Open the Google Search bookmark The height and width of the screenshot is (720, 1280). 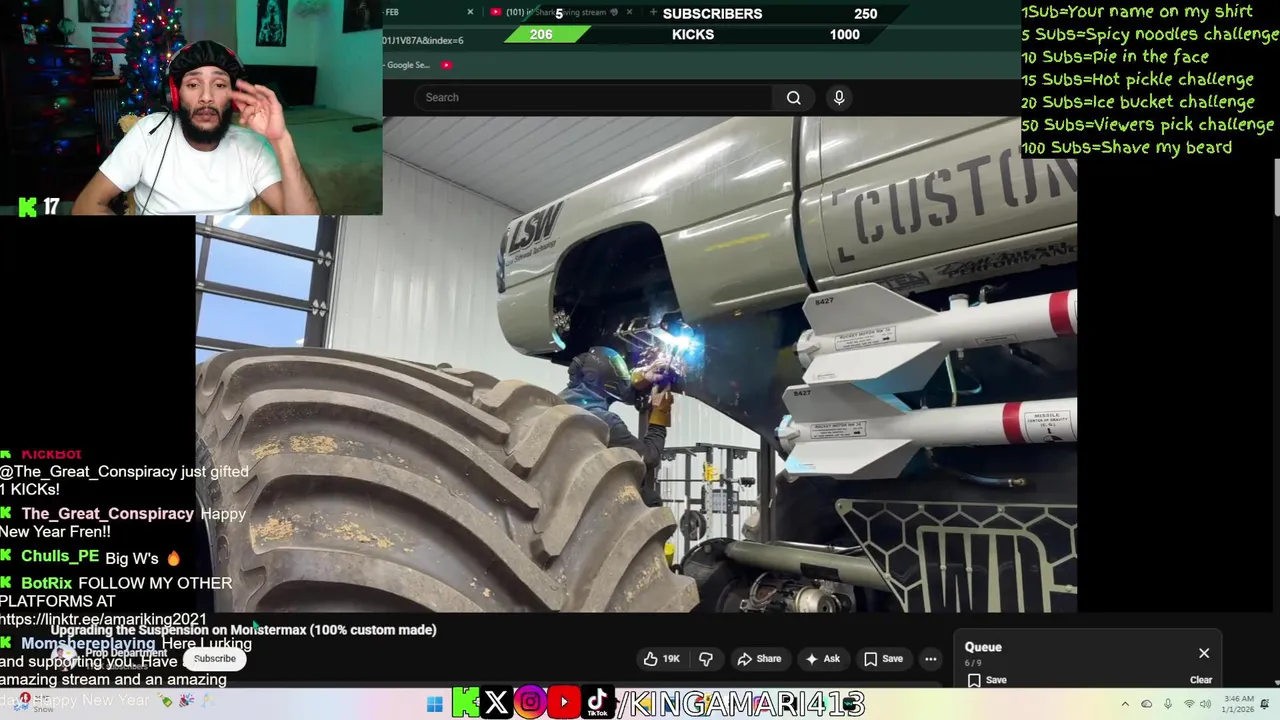(x=407, y=65)
